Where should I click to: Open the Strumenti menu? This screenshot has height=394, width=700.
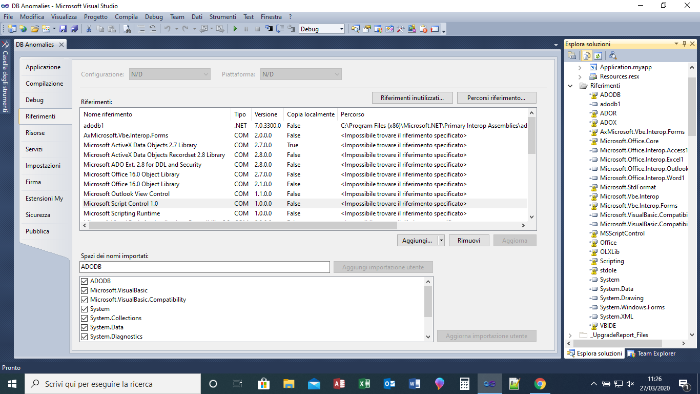(x=223, y=17)
